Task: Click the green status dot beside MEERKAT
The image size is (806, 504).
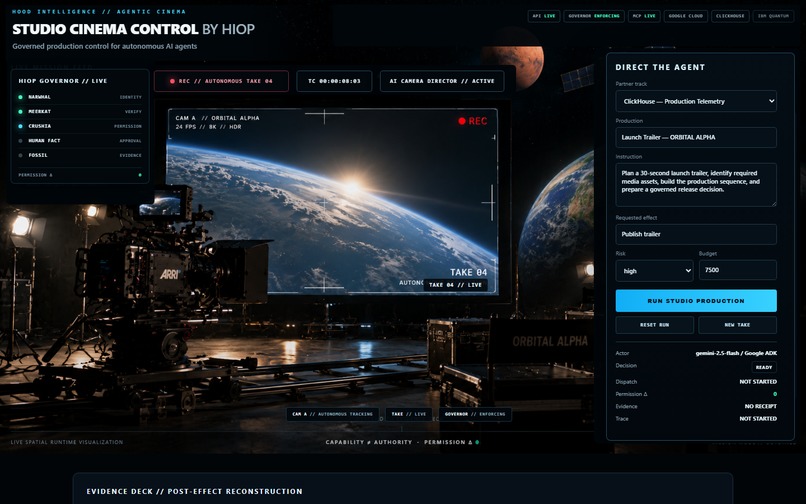Action: pyautogui.click(x=21, y=111)
